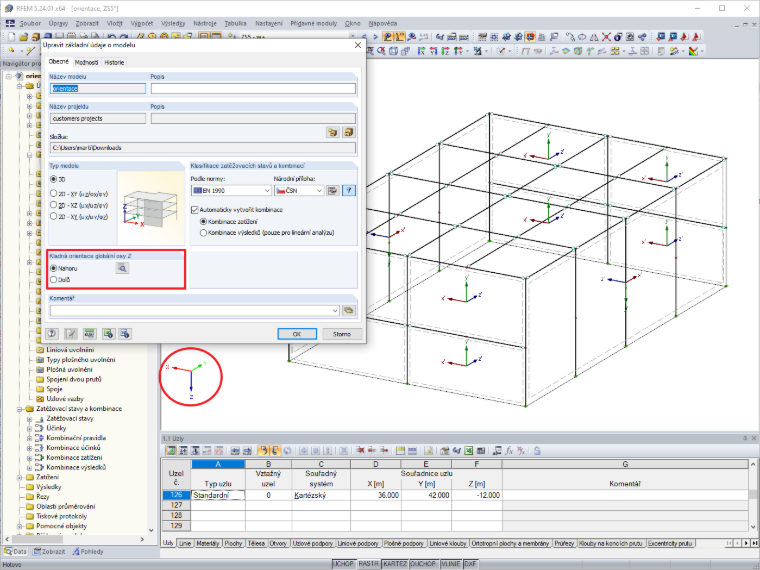Viewport: 760px width, 570px height.
Task: Open the Výpočet menu
Action: pyautogui.click(x=142, y=23)
